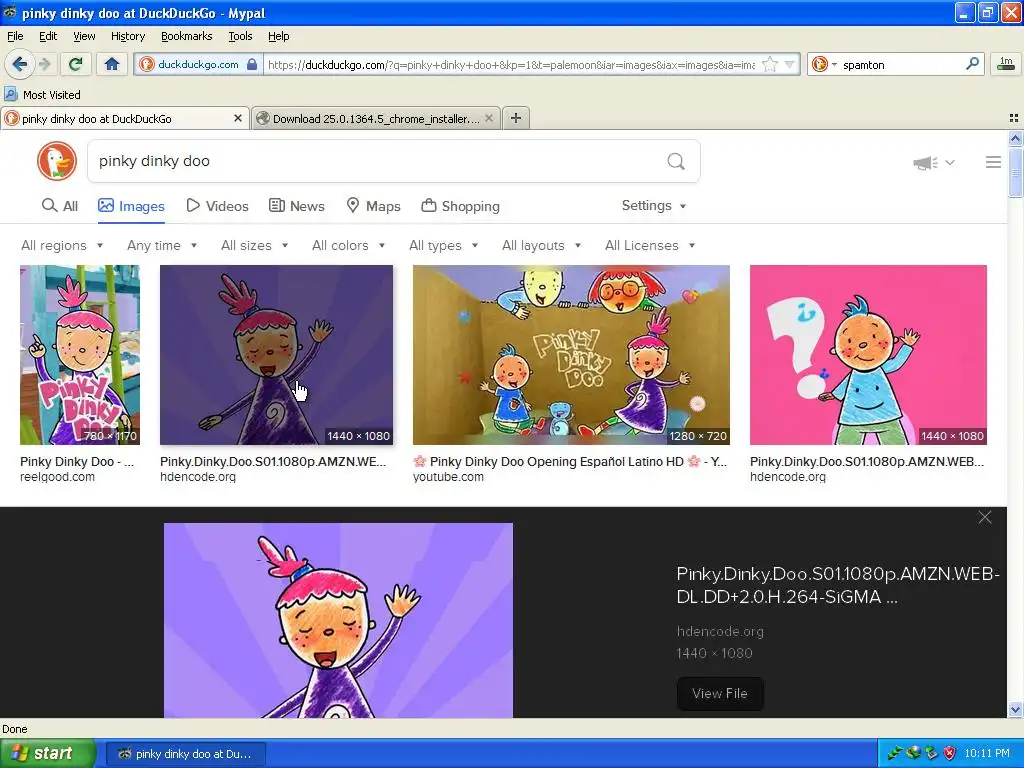
Task: Click the pinky dinky doo taskbar button
Action: point(185,754)
